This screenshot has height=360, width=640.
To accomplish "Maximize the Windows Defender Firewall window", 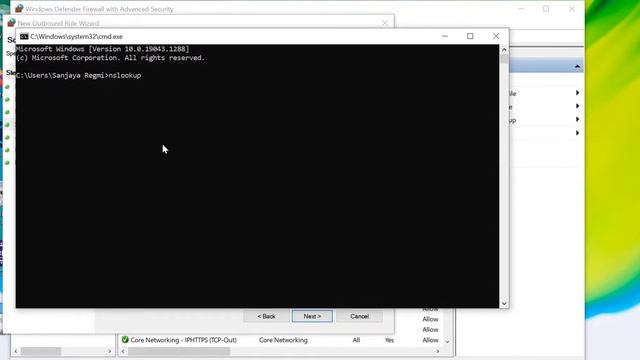I will pos(546,9).
